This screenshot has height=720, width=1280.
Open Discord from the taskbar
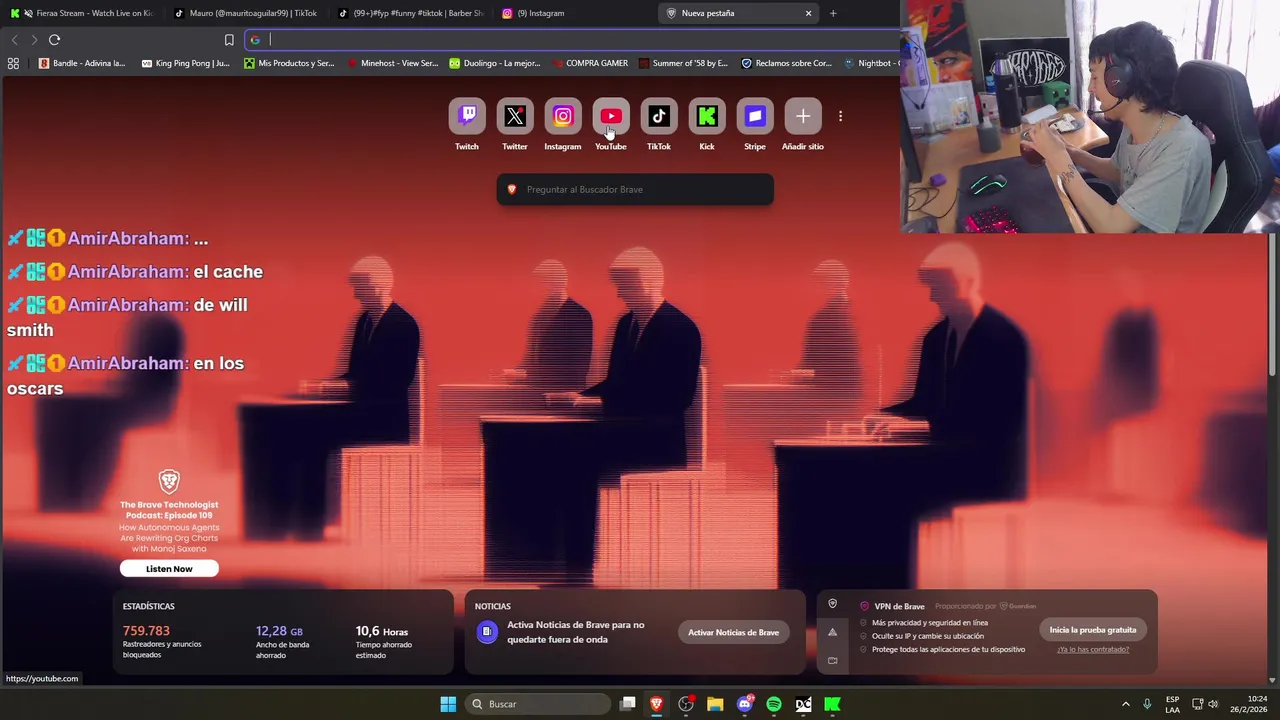(x=744, y=704)
